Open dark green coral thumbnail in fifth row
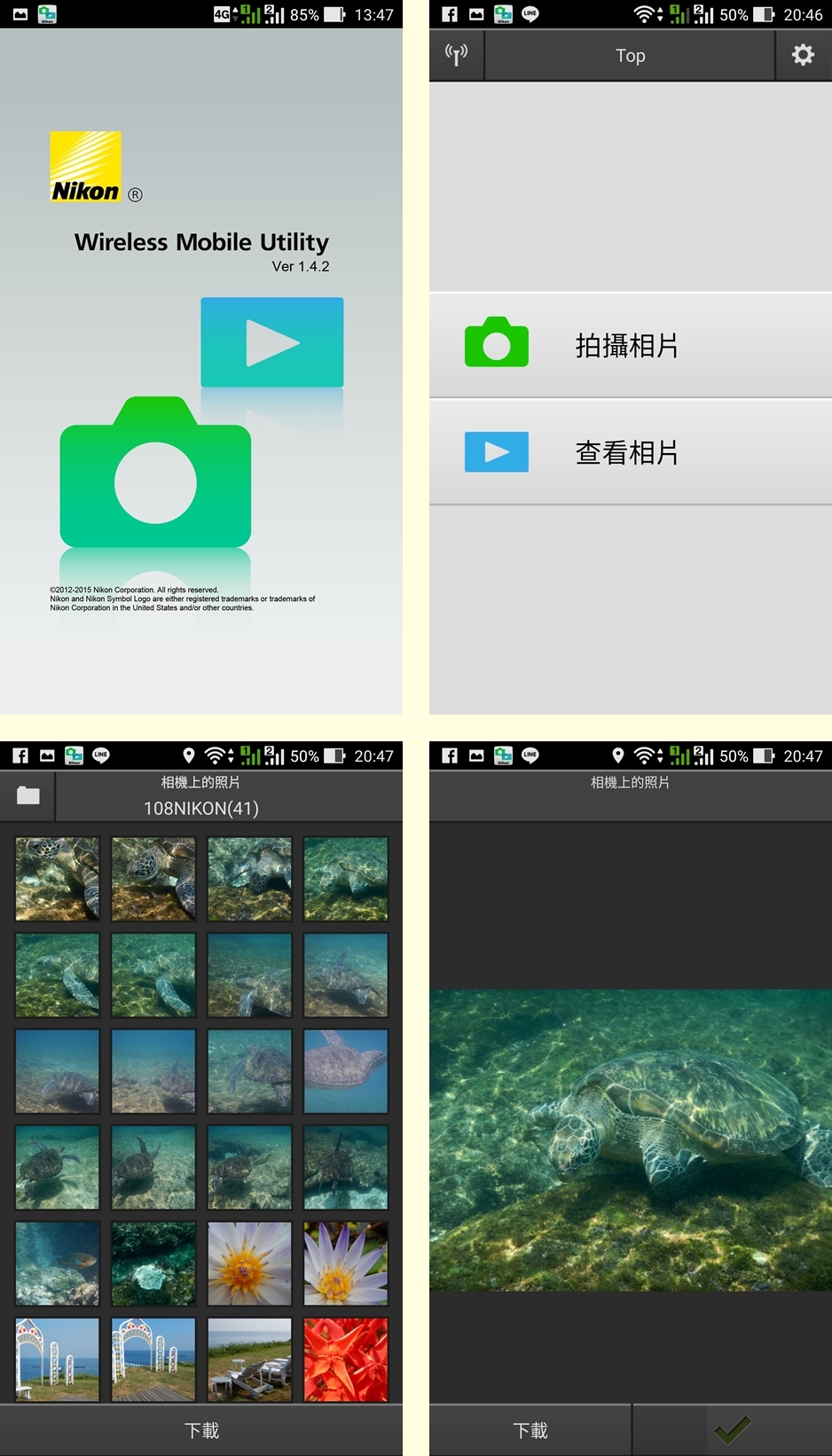The width and height of the screenshot is (832, 1456). point(153,1264)
